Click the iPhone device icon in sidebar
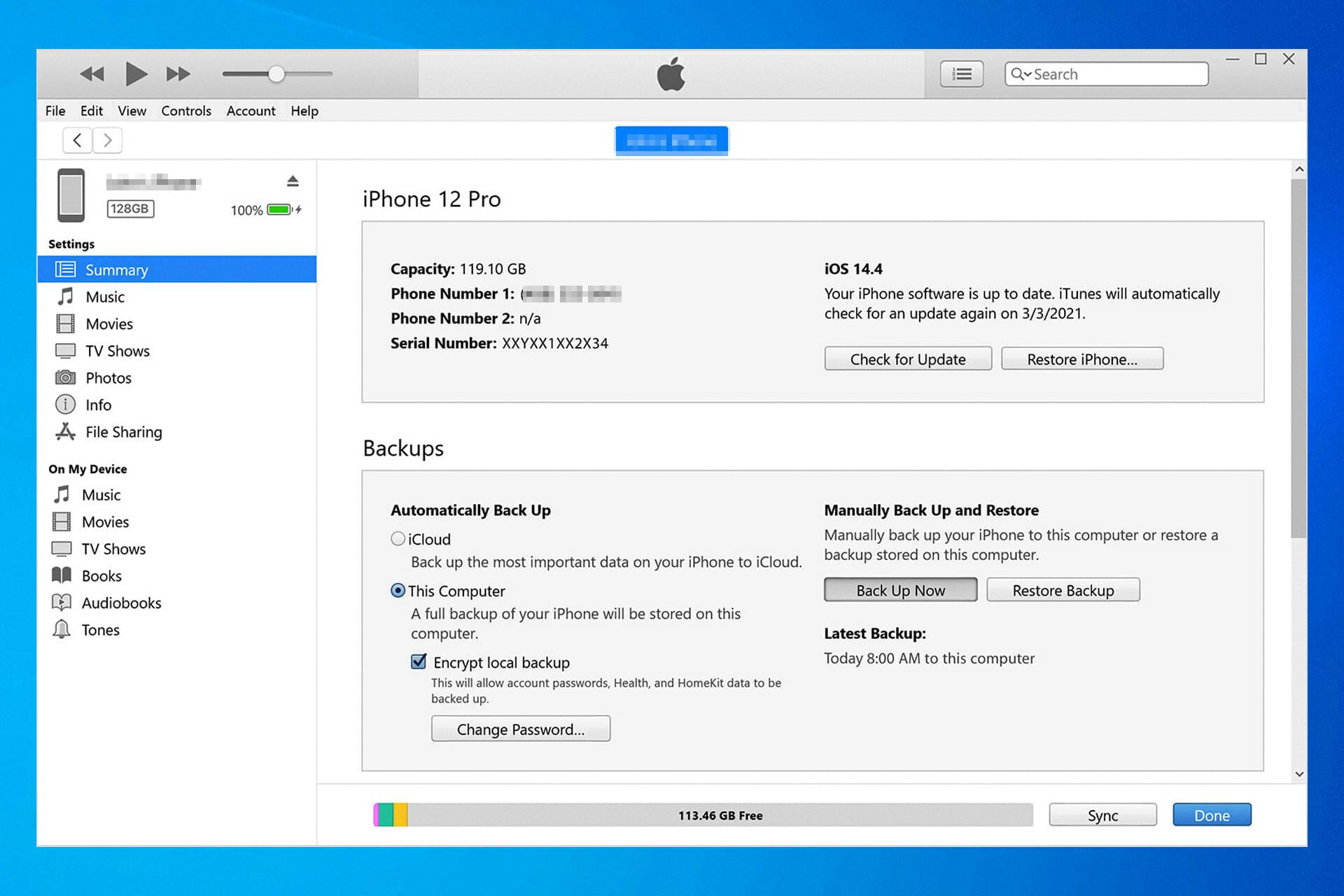Screen dimensions: 1344x896 [x=71, y=195]
